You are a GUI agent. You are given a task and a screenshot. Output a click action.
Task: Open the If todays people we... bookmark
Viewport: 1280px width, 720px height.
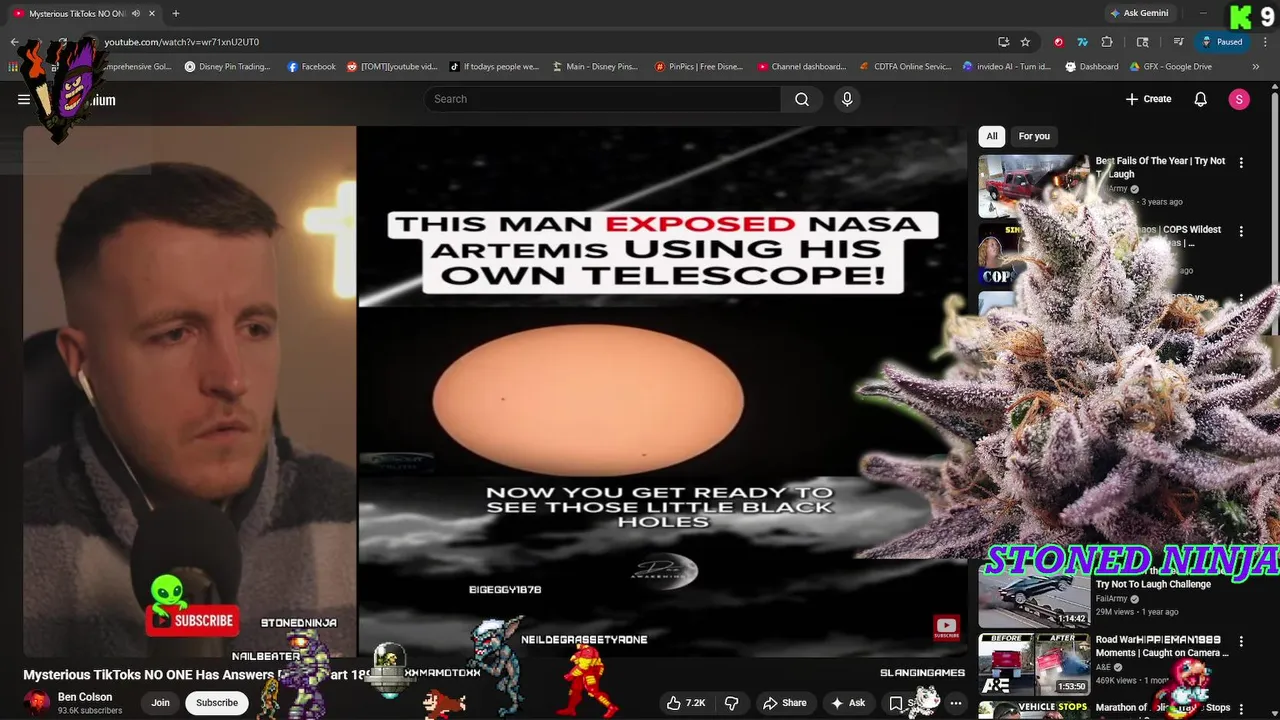[x=494, y=67]
